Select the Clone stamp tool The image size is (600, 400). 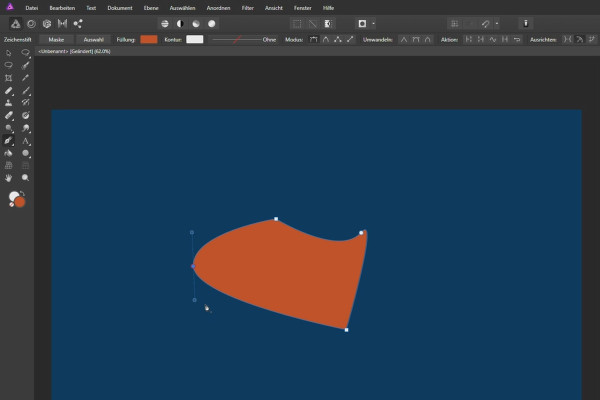tap(8, 103)
